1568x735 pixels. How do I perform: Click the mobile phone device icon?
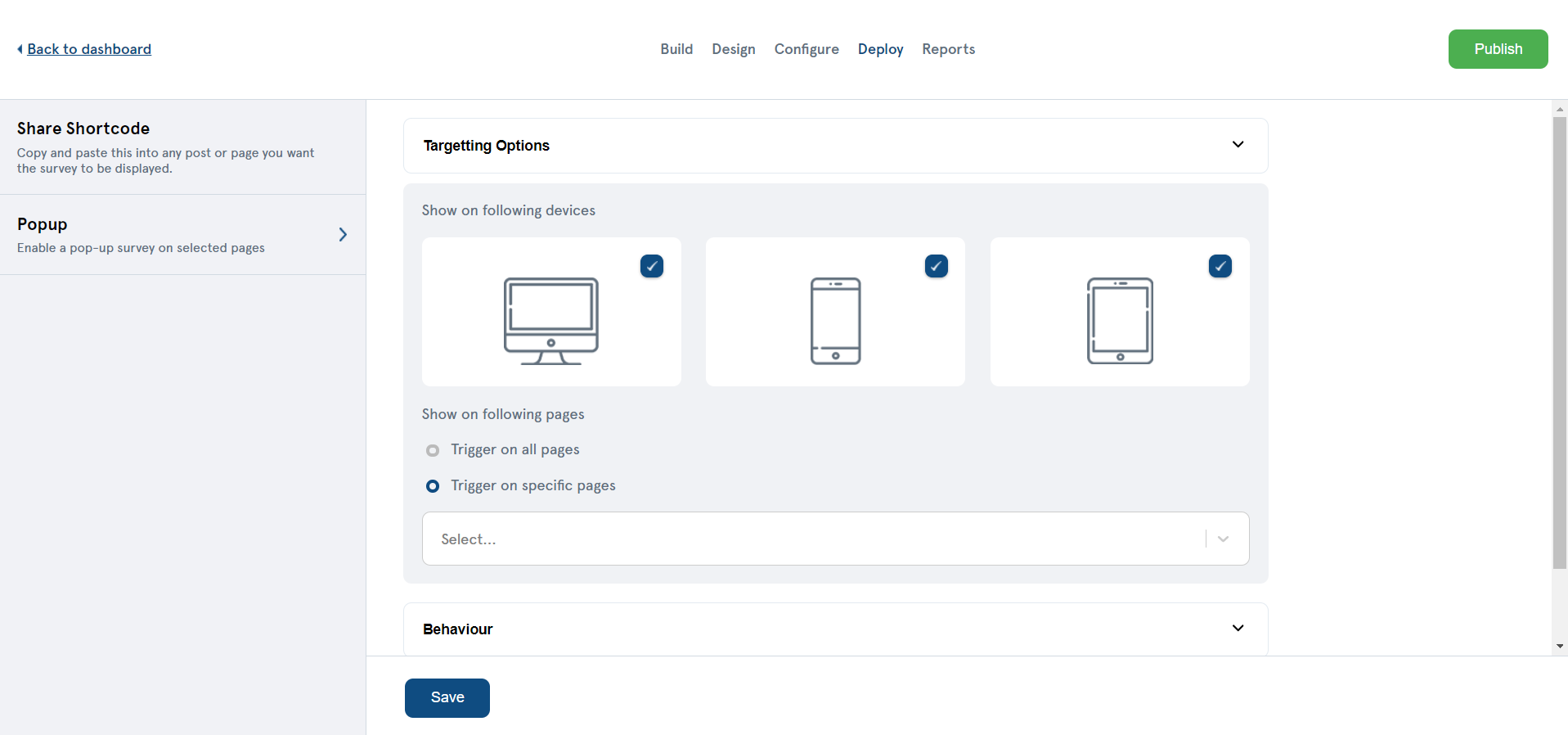tap(835, 320)
